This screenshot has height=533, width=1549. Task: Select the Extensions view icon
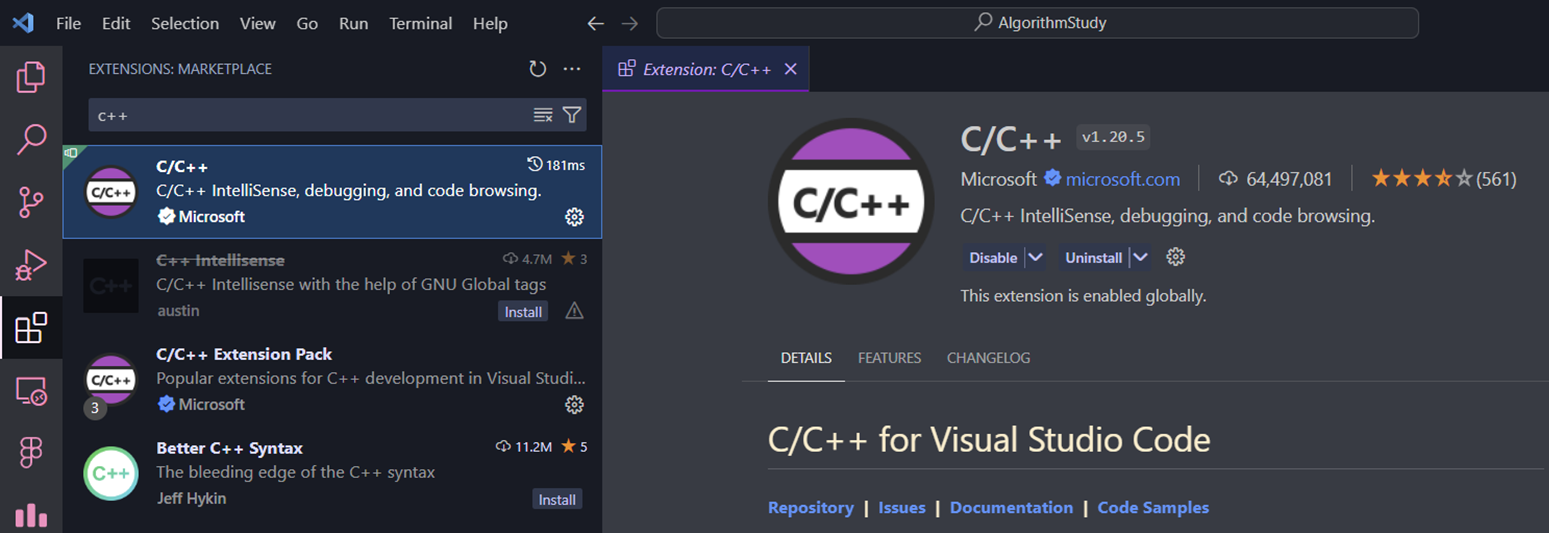[x=31, y=328]
